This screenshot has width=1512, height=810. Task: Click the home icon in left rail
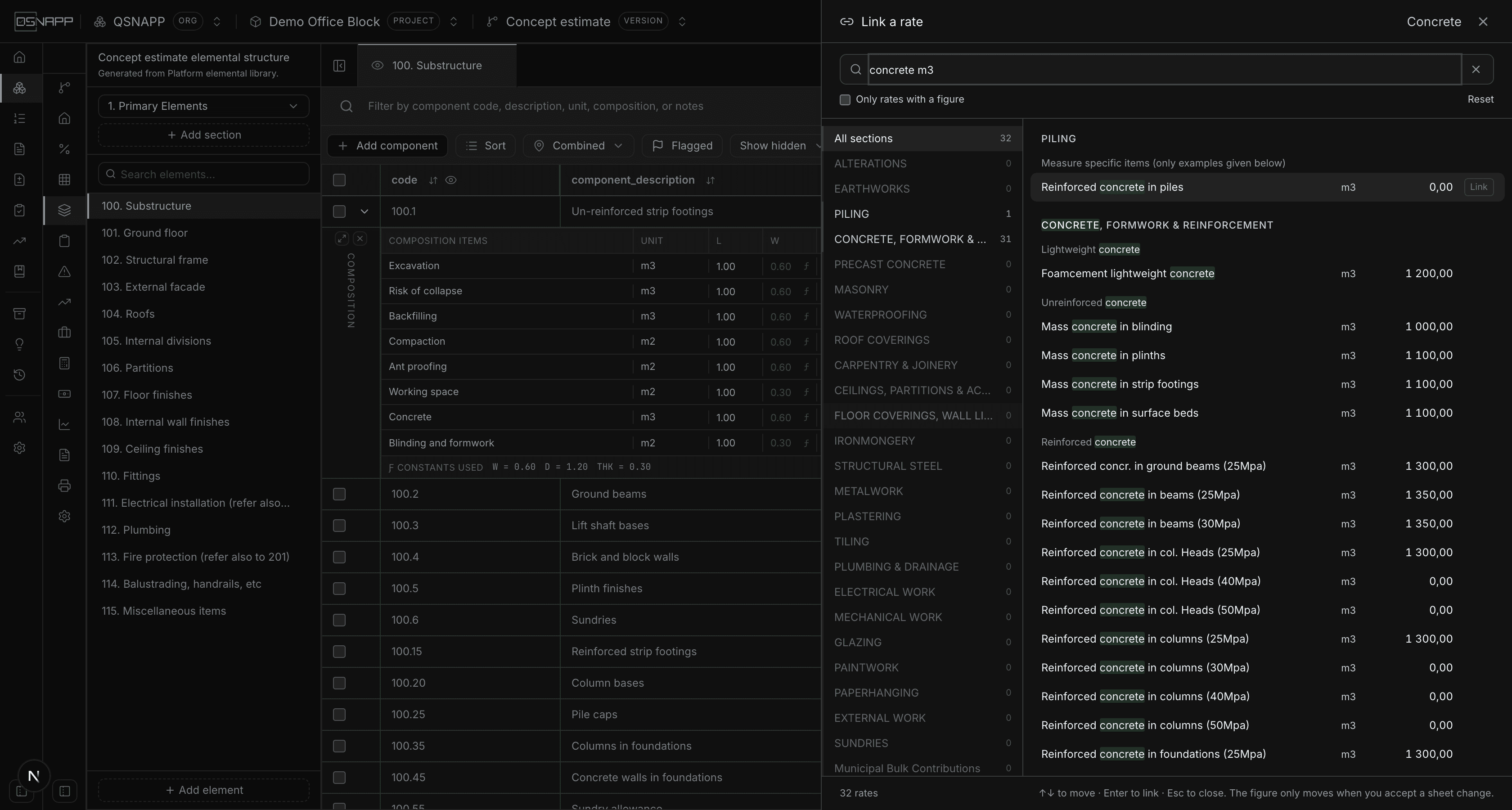(19, 57)
